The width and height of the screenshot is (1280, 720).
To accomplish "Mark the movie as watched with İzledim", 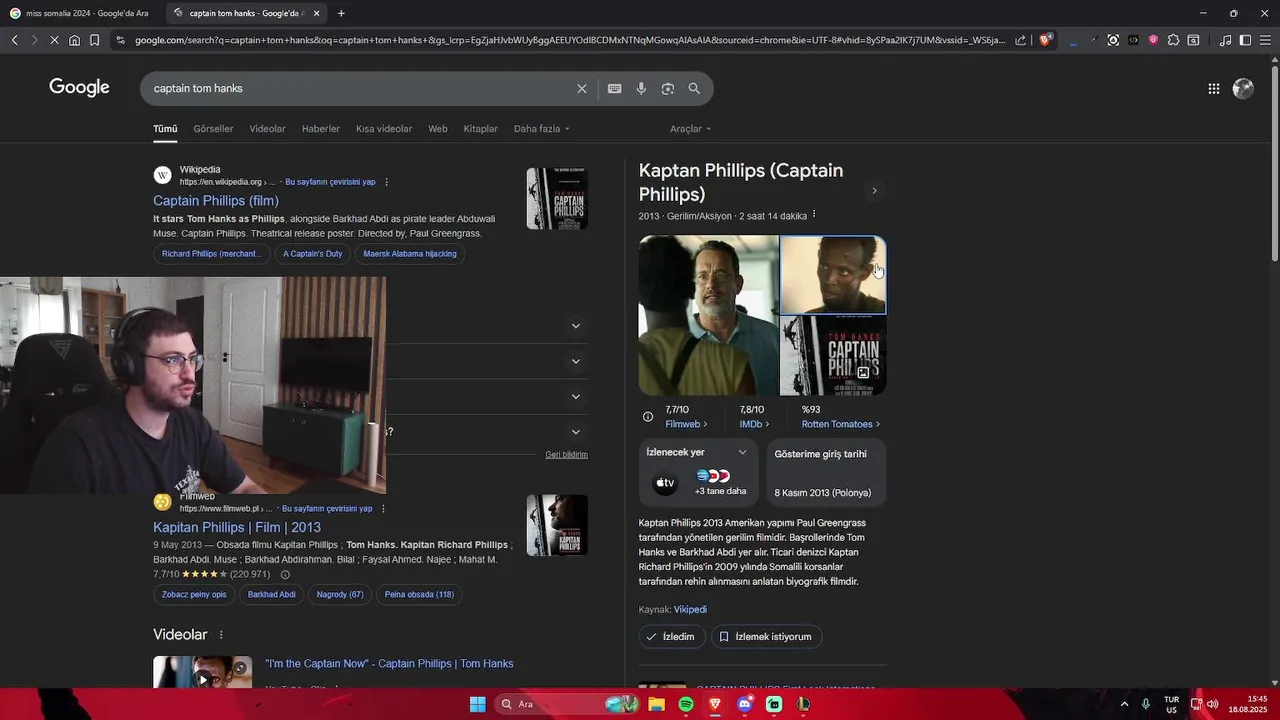I will click(672, 636).
